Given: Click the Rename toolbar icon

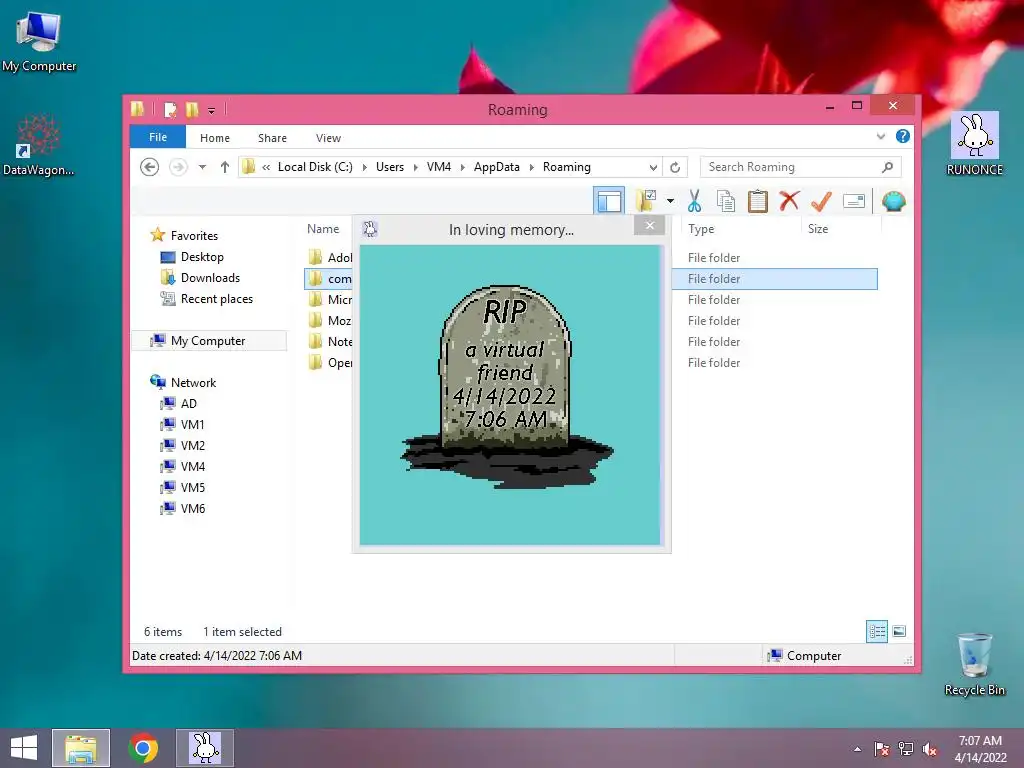Looking at the screenshot, I should (x=854, y=201).
